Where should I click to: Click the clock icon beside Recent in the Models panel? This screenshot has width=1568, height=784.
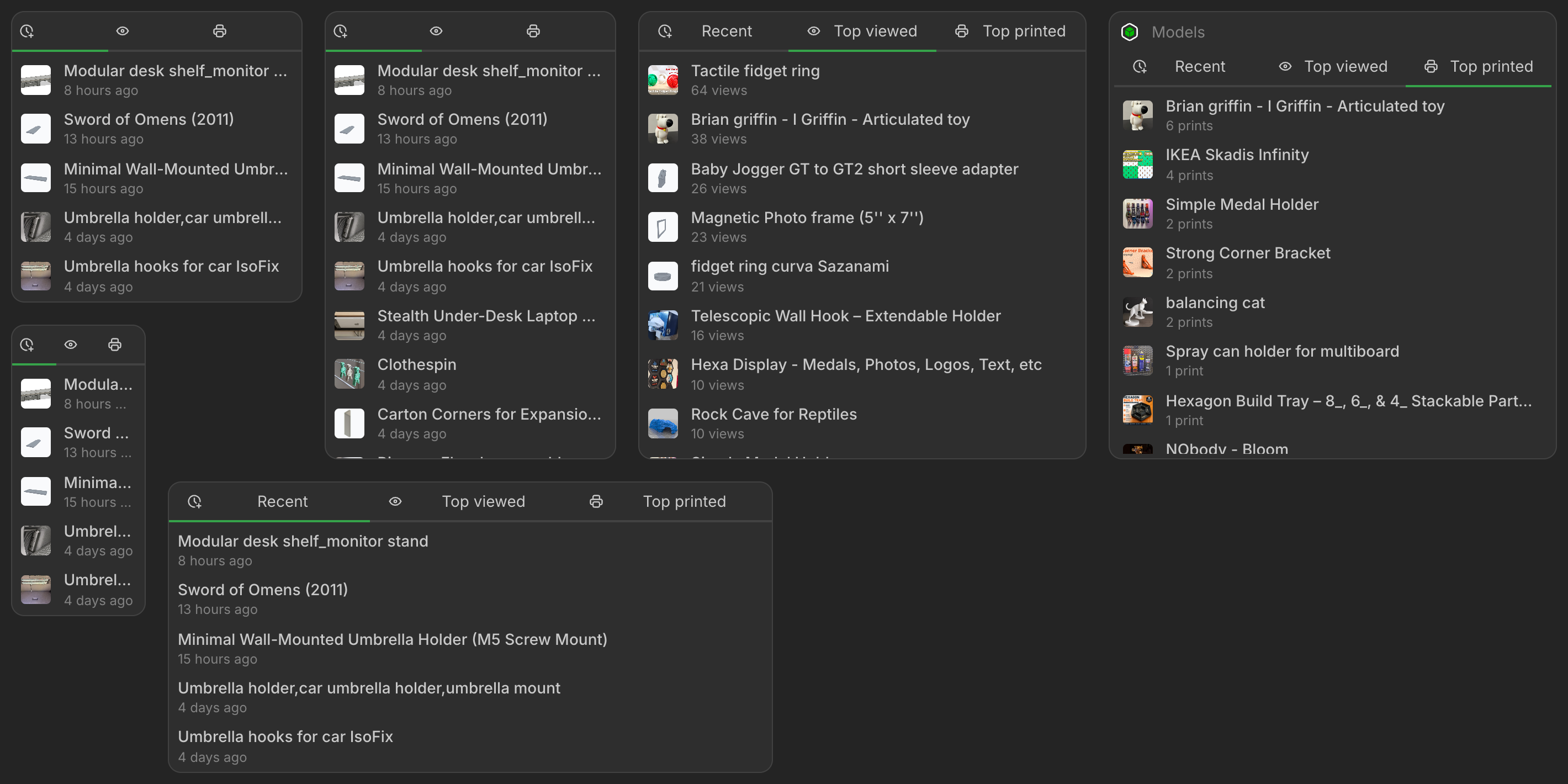tap(1140, 66)
